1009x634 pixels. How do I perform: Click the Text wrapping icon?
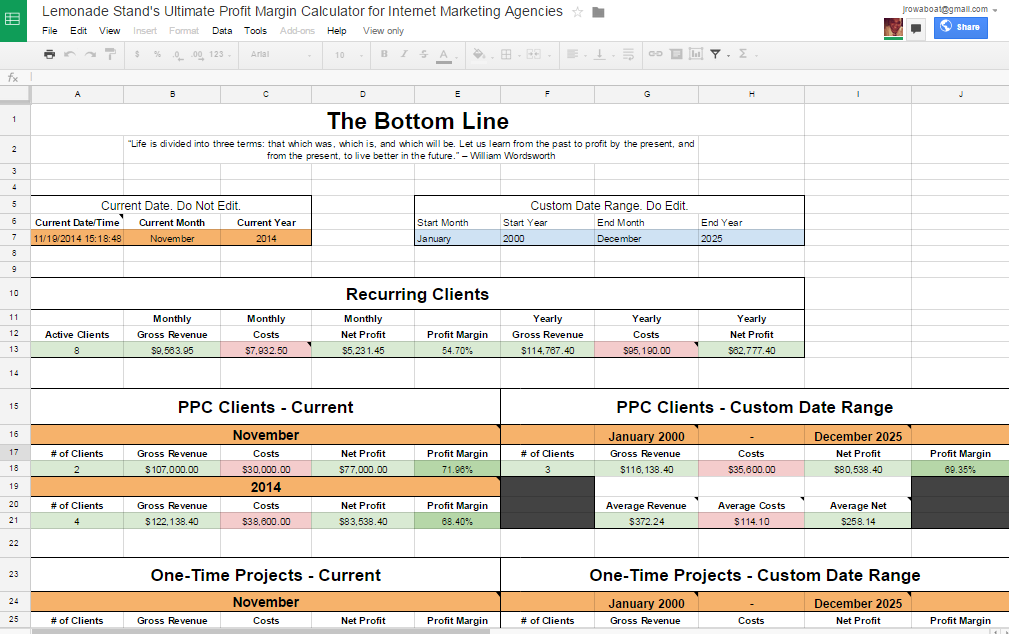click(x=628, y=54)
